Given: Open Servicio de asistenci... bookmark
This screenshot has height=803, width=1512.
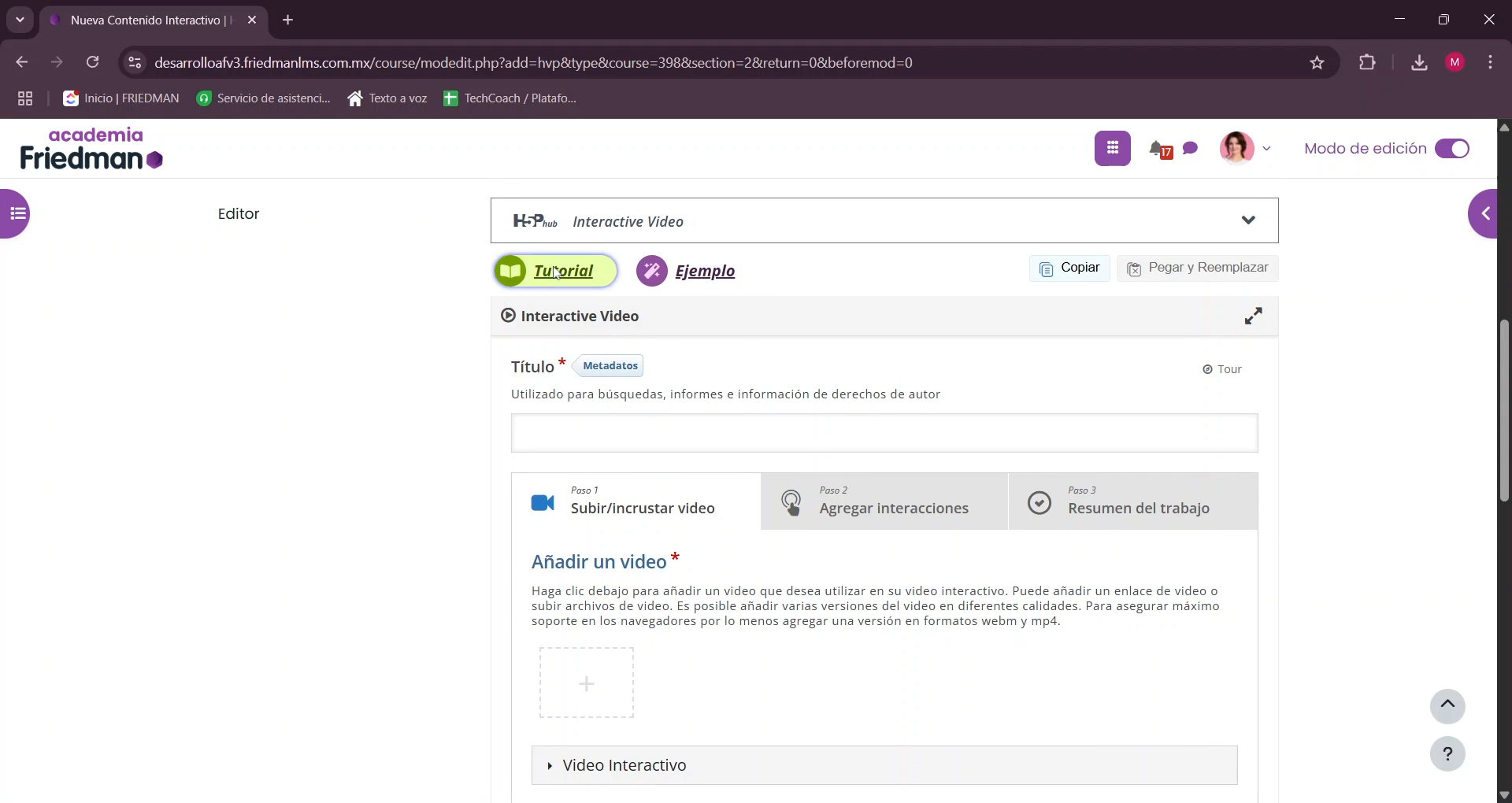Looking at the screenshot, I should pyautogui.click(x=264, y=98).
